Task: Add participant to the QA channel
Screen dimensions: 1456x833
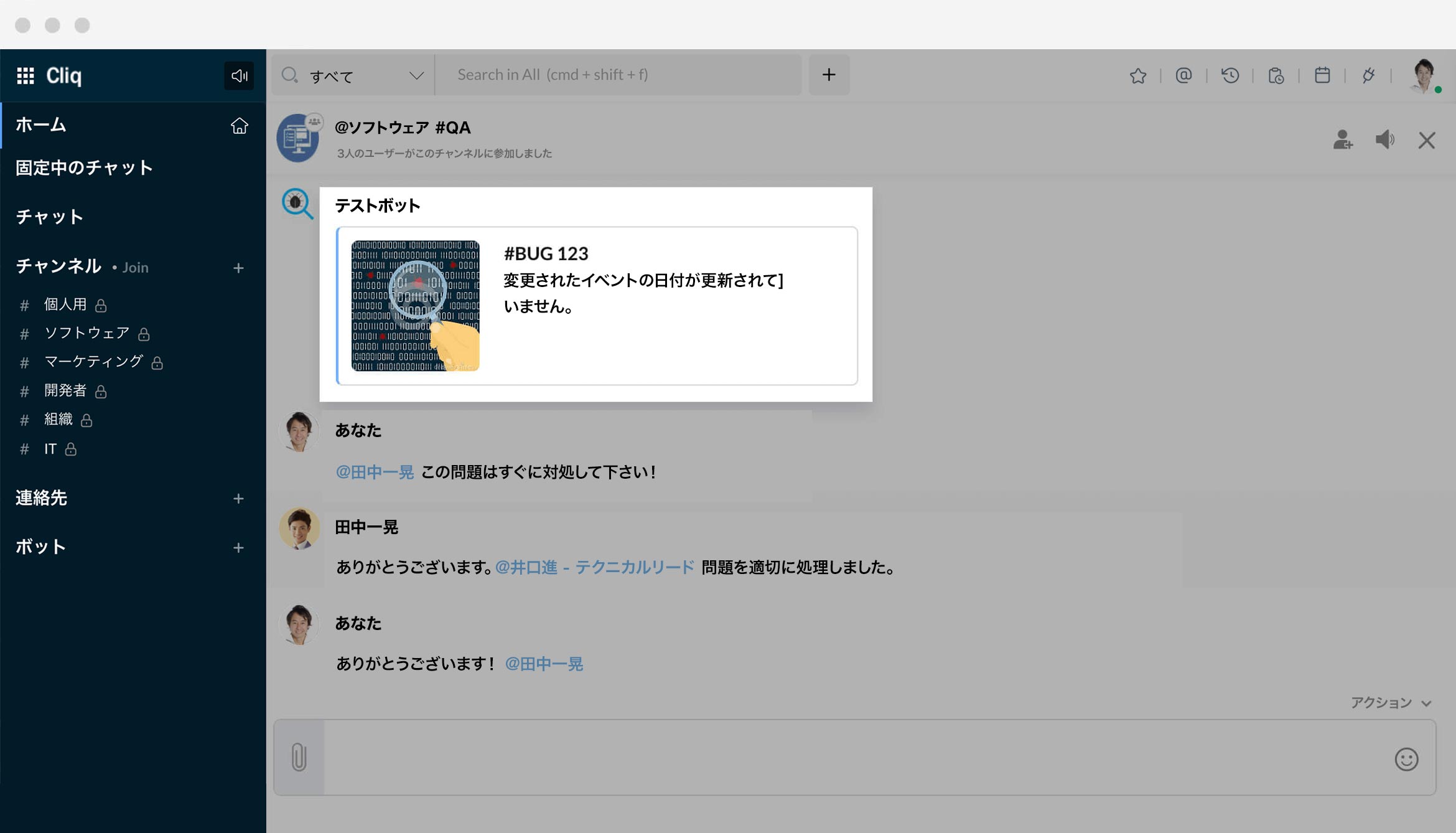Action: [1342, 139]
